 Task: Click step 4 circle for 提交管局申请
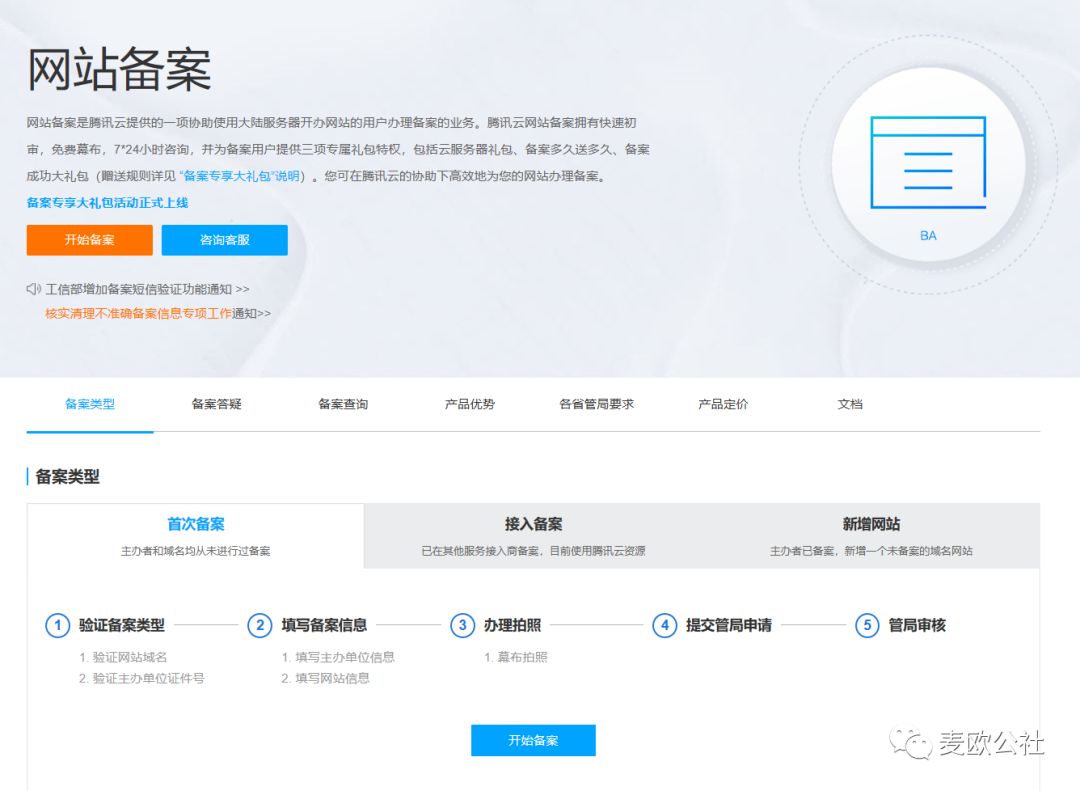pos(664,625)
